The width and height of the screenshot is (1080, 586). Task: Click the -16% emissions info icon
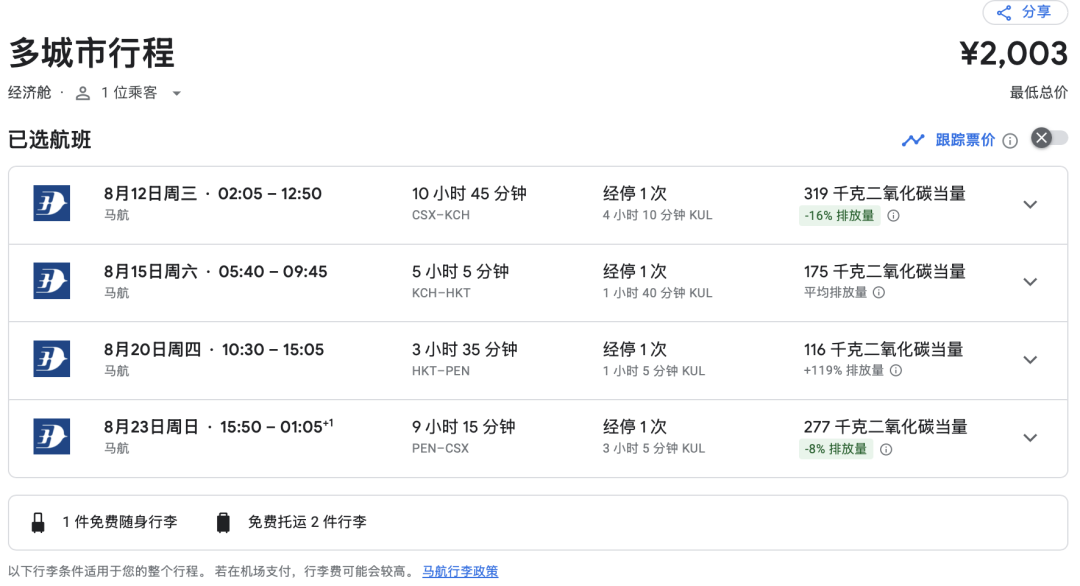pos(893,216)
